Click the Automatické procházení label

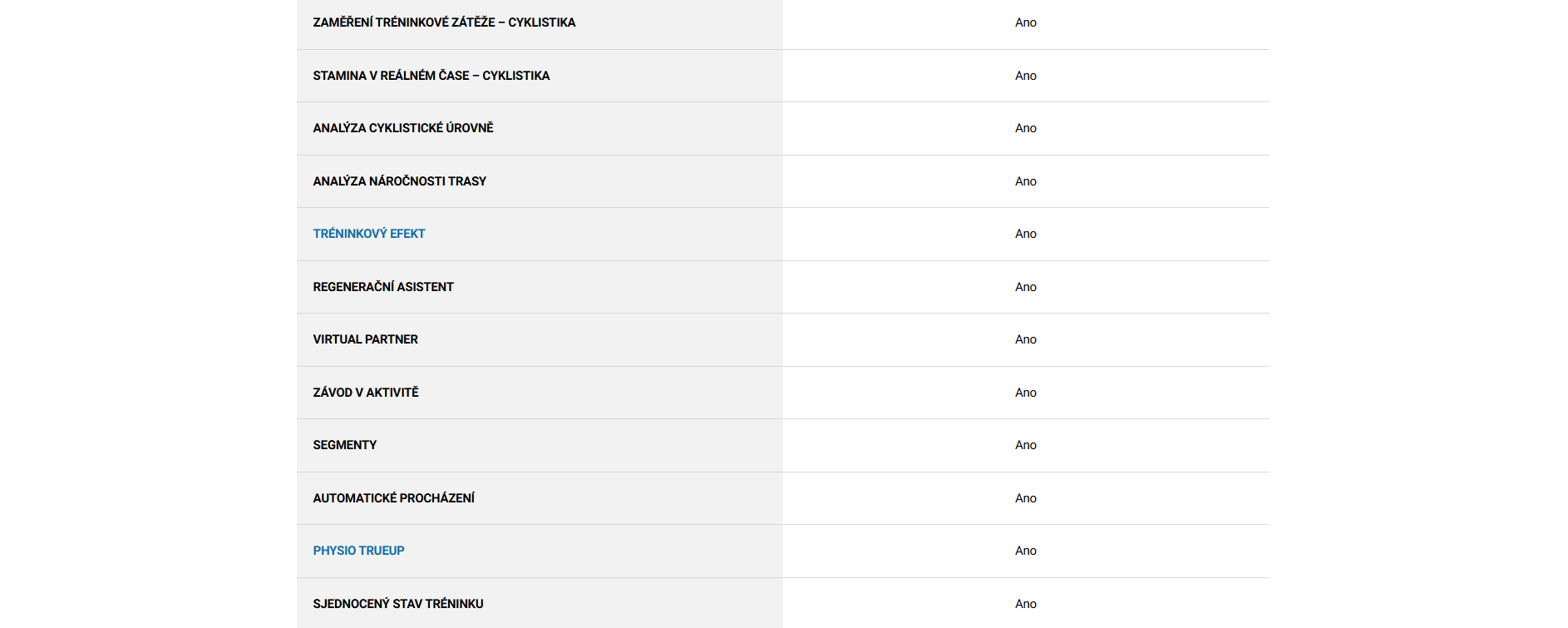393,498
